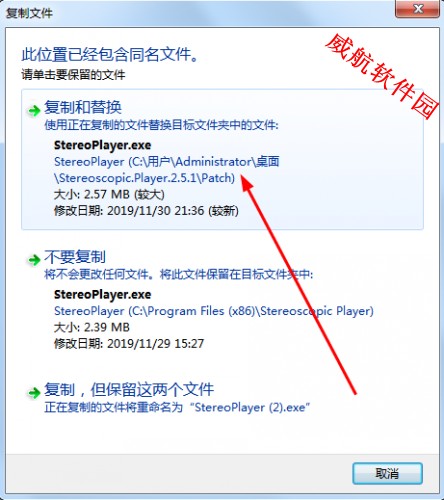The width and height of the screenshot is (444, 500).
Task: Click the StereoPlayer.exe filename under 复制和替换
Action: tap(103, 145)
